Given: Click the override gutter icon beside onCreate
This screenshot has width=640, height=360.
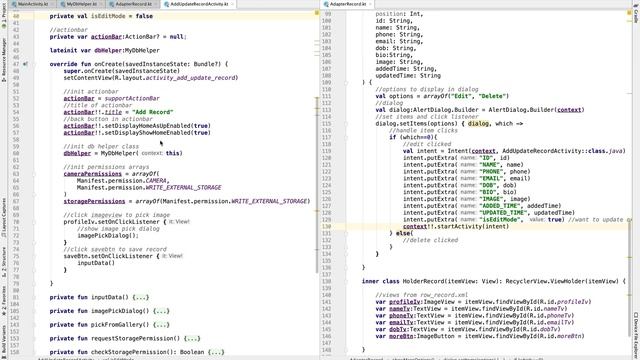Looking at the screenshot, I should 25,64.
